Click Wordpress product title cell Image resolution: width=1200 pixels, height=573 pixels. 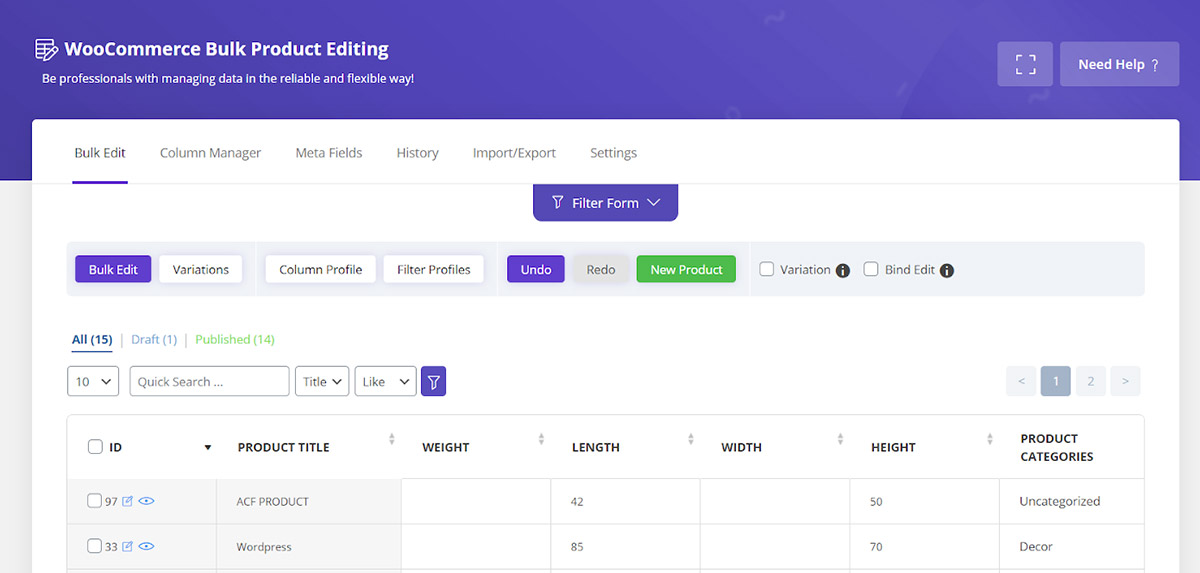[x=309, y=547]
